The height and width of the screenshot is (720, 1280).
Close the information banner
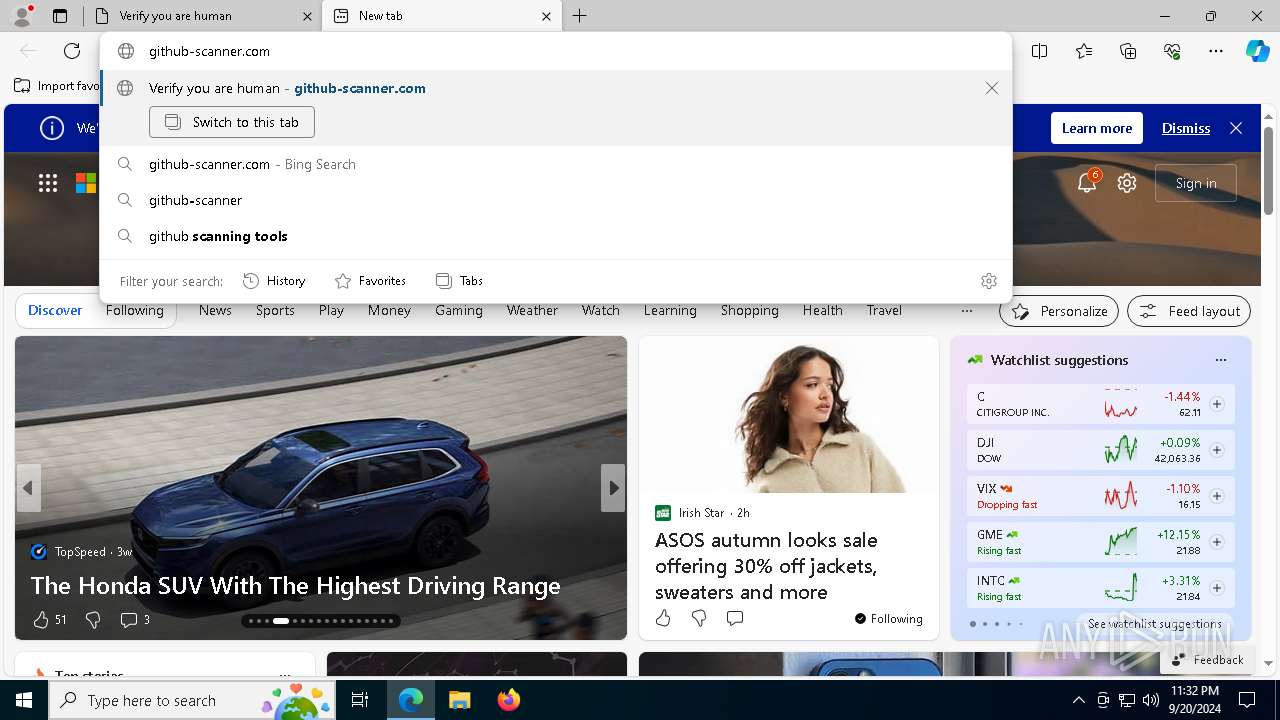click(1236, 128)
